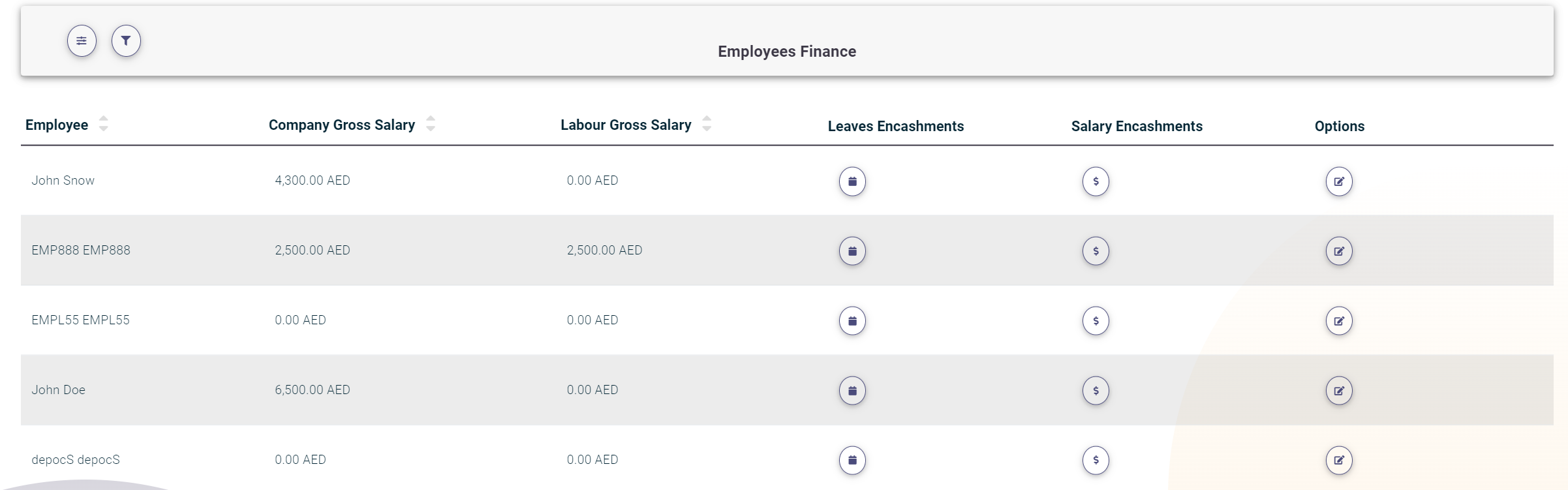This screenshot has height=490, width=1568.
Task: Click the filter funnel icon
Action: [126, 41]
